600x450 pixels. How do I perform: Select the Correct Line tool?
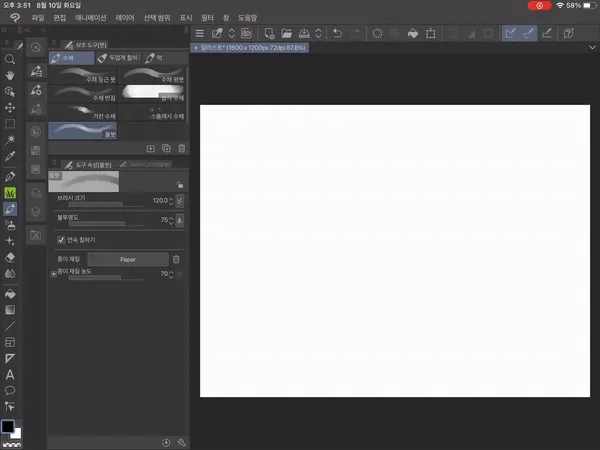coord(10,406)
